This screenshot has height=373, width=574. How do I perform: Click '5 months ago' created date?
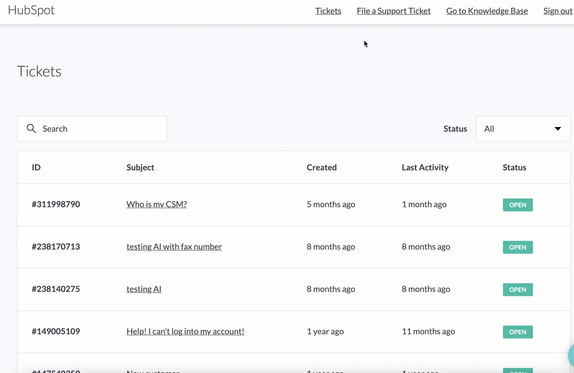pos(331,204)
